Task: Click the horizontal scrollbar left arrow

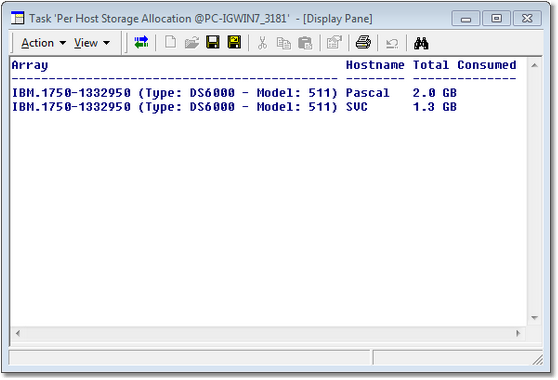Action: pyautogui.click(x=18, y=333)
